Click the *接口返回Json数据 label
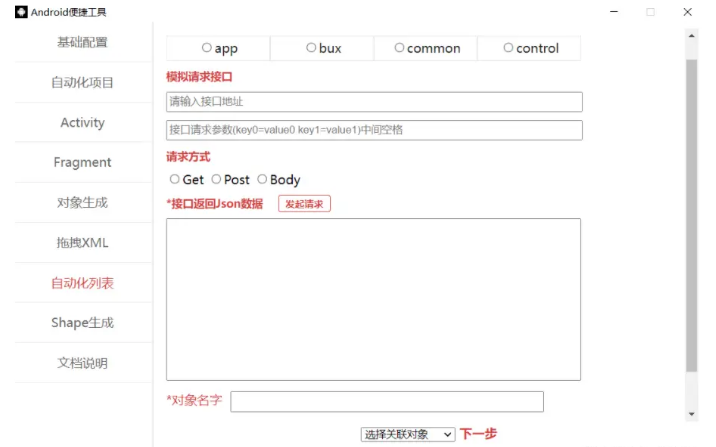The image size is (716, 447). (x=215, y=204)
